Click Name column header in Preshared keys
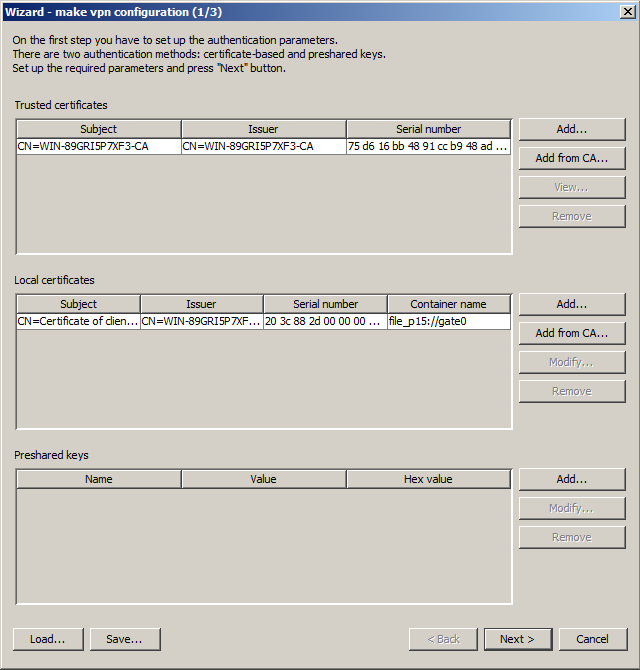 point(99,479)
